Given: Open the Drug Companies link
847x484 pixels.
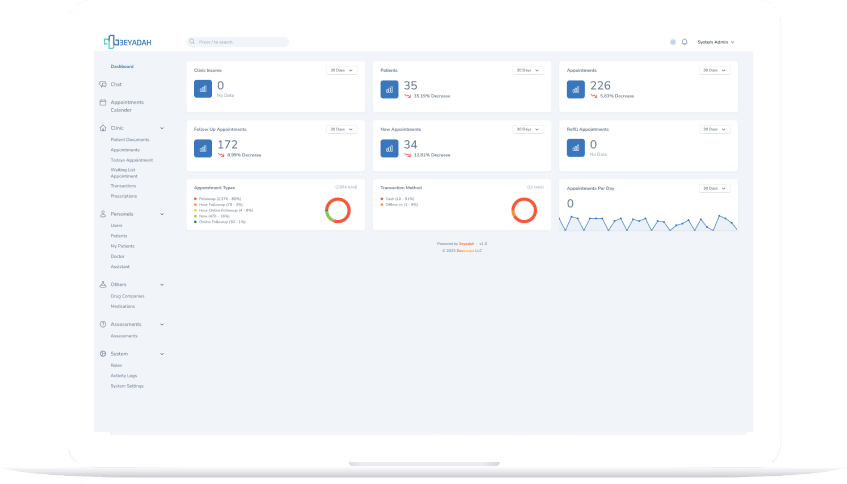Looking at the screenshot, I should point(127,296).
